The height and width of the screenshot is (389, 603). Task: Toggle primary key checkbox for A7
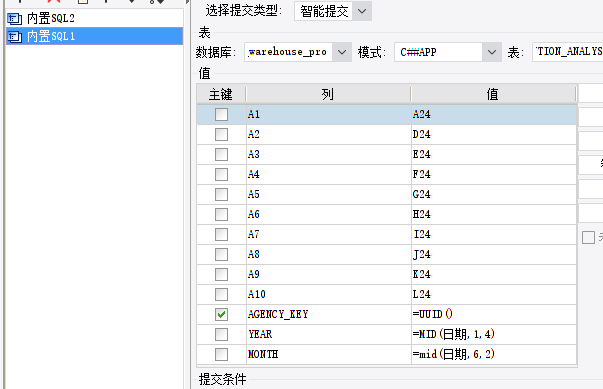[221, 234]
